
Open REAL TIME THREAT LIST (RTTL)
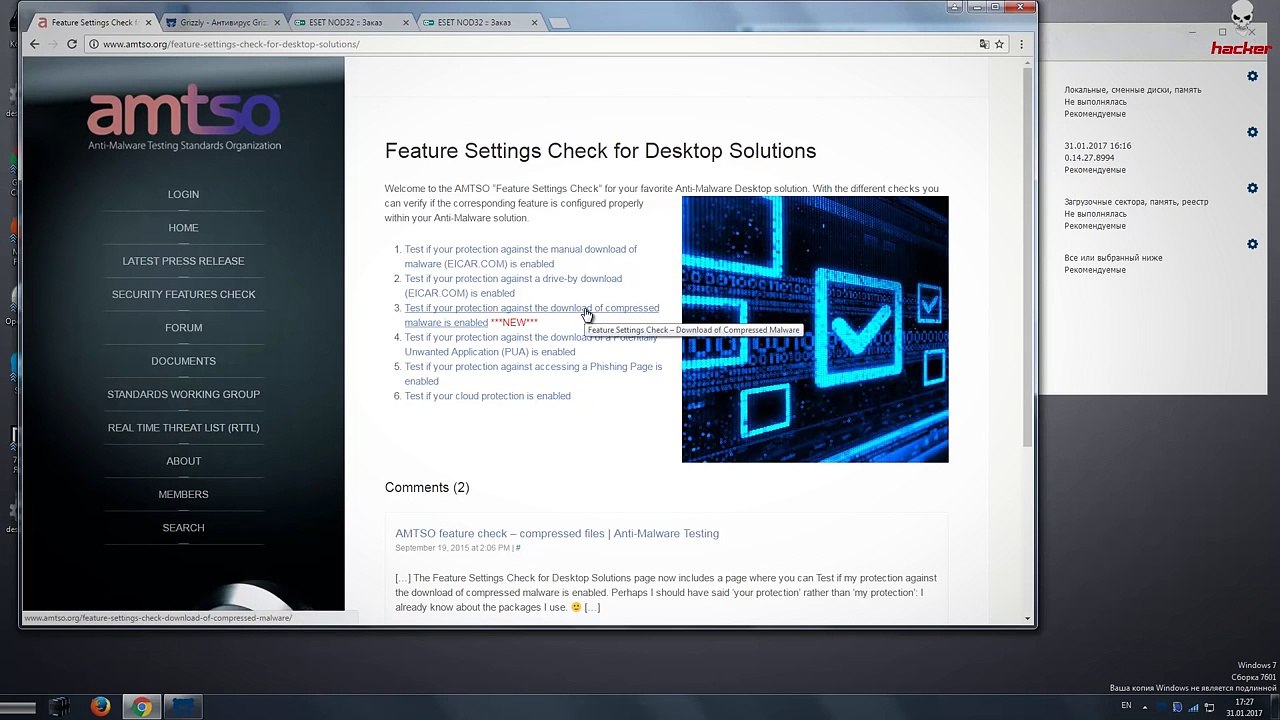click(x=183, y=428)
